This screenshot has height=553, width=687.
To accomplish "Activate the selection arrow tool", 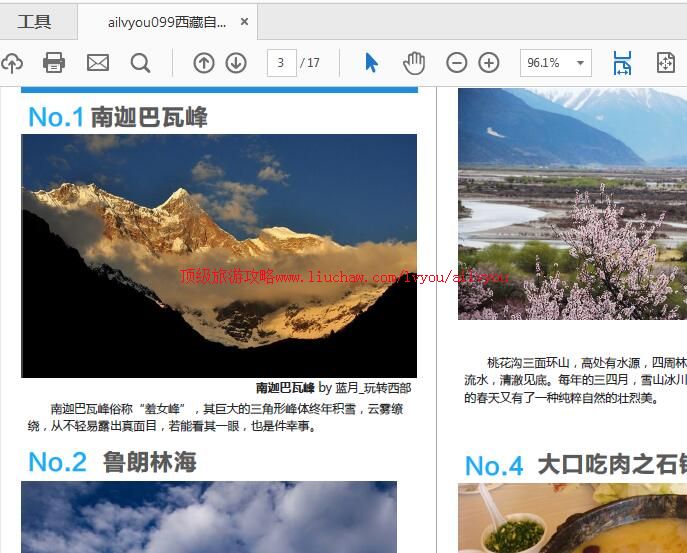I will click(x=372, y=63).
